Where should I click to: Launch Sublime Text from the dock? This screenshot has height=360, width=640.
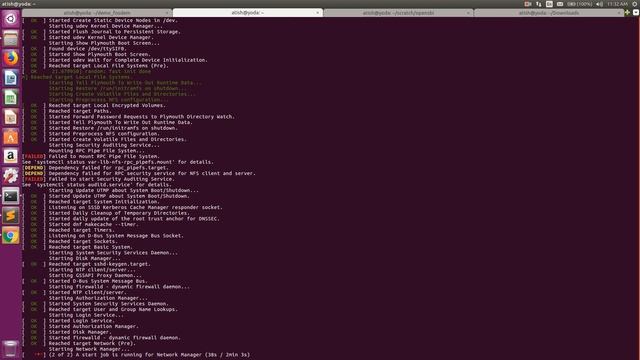click(x=11, y=216)
